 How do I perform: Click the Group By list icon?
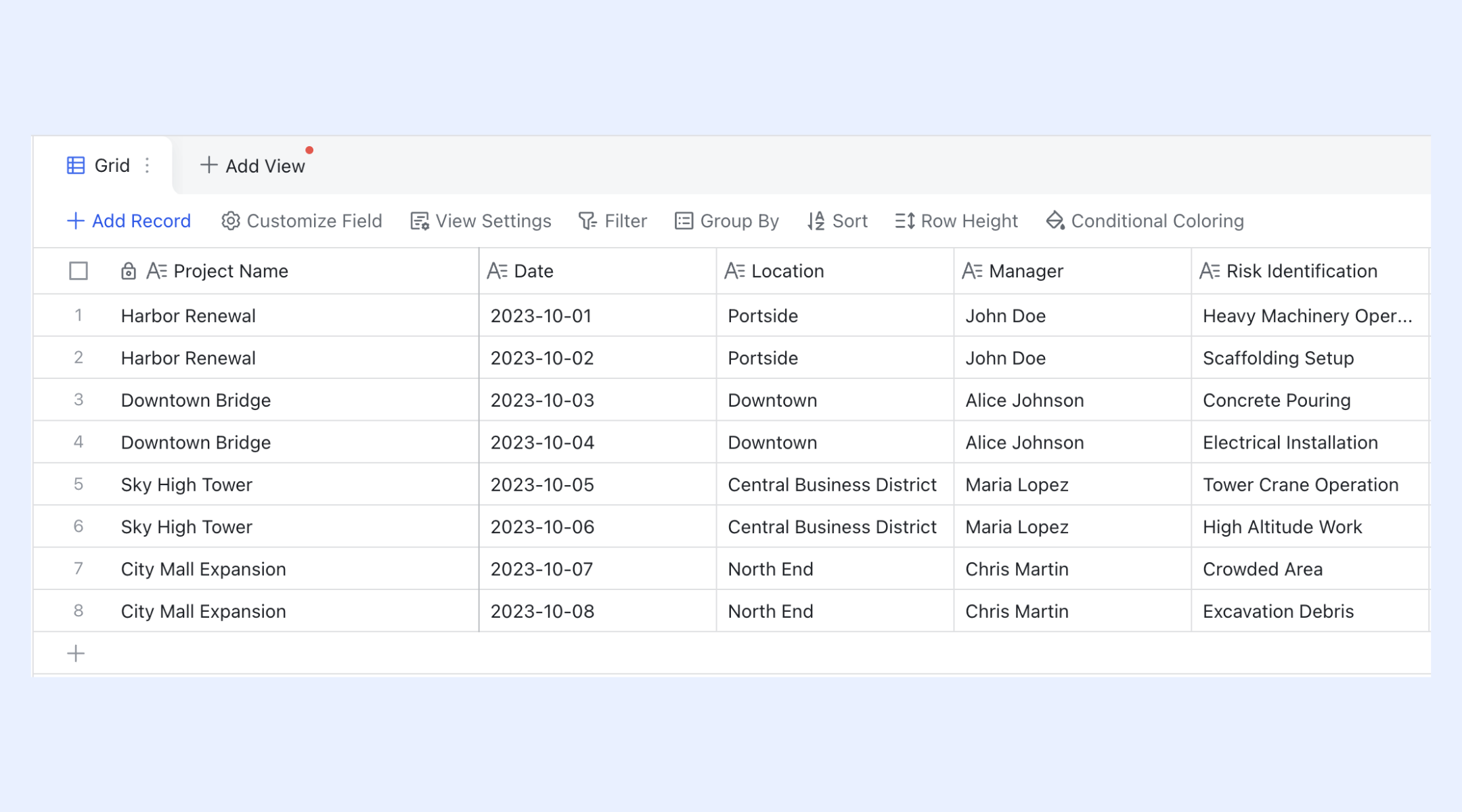[684, 221]
